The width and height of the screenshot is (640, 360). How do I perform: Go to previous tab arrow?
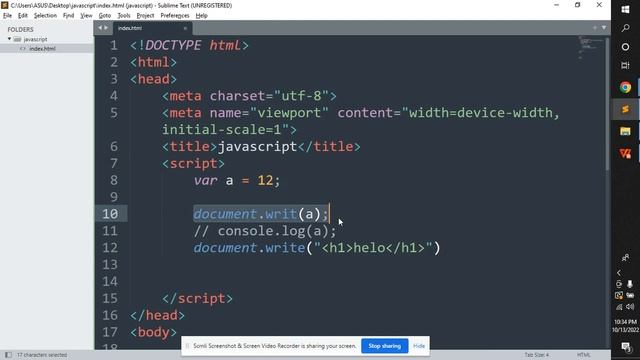pos(100,28)
